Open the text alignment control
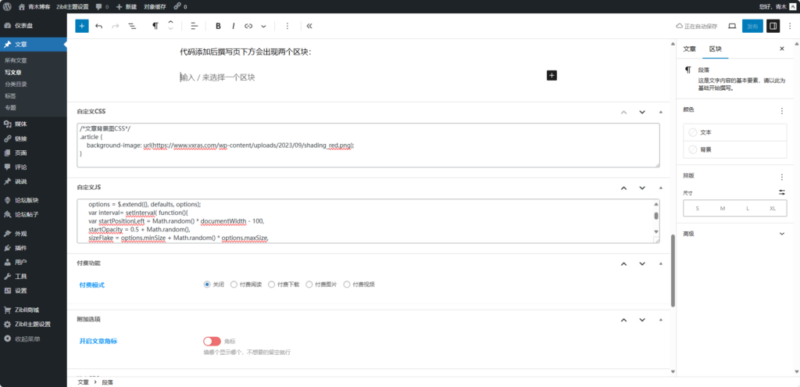Screen dimensions: 800x387 (194, 26)
